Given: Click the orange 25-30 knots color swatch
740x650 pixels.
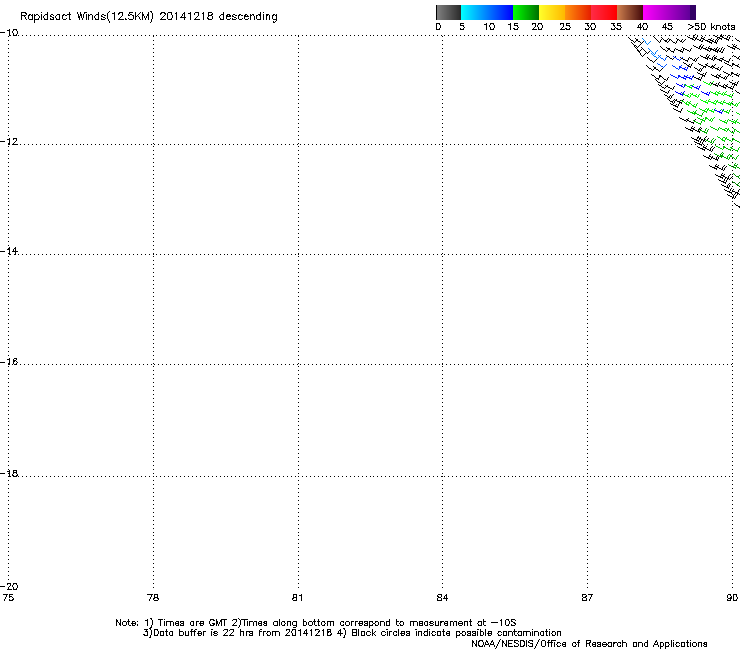Looking at the screenshot, I should [x=578, y=12].
